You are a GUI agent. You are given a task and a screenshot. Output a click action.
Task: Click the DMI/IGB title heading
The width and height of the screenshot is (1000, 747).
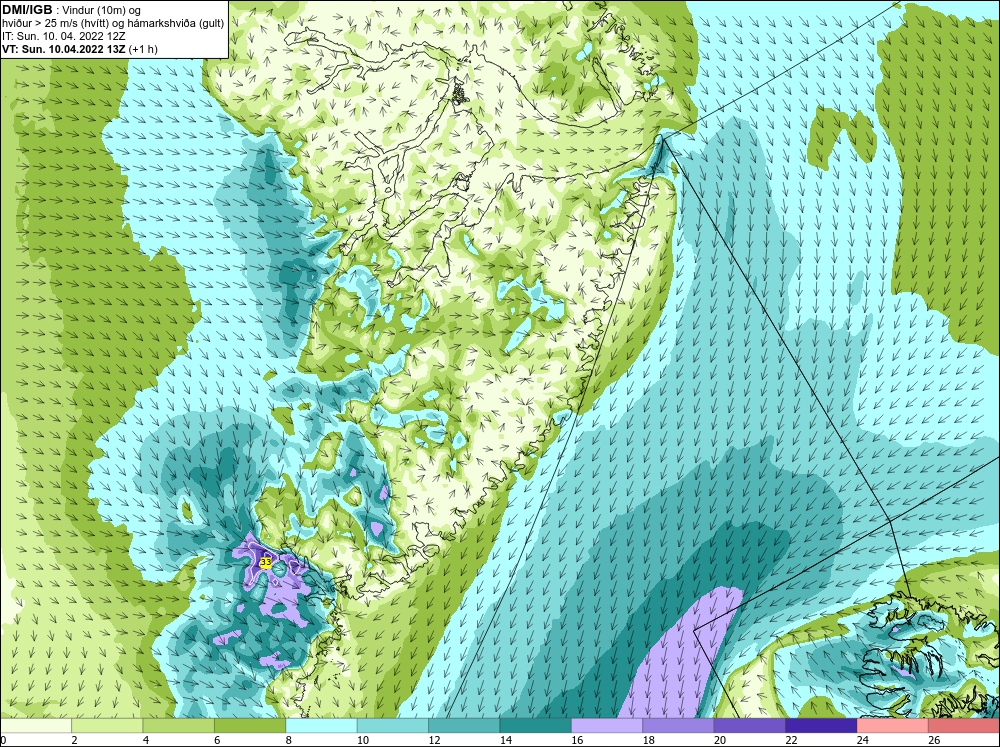coord(27,10)
